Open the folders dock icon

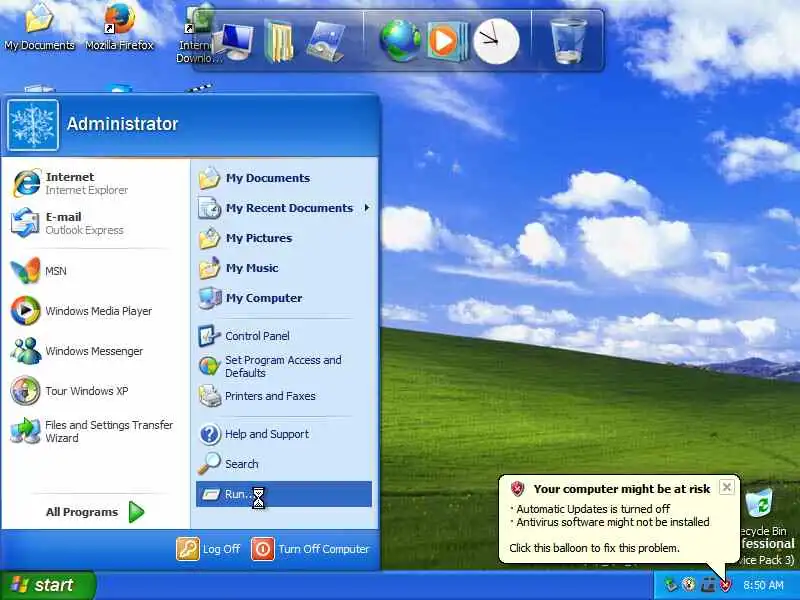click(x=279, y=42)
